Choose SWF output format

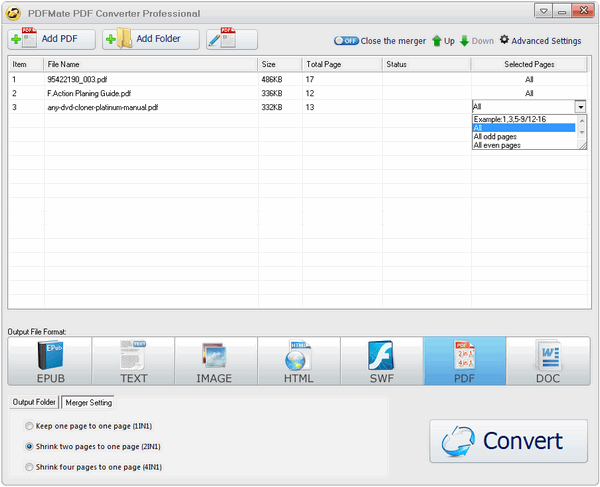382,361
